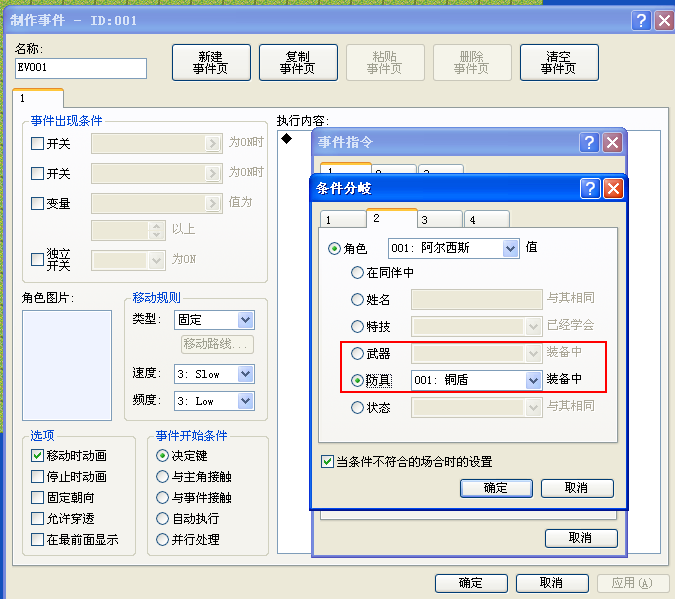The image size is (675, 599).
Task: Enable the second 开关 condition checkbox
Action: pyautogui.click(x=37, y=174)
